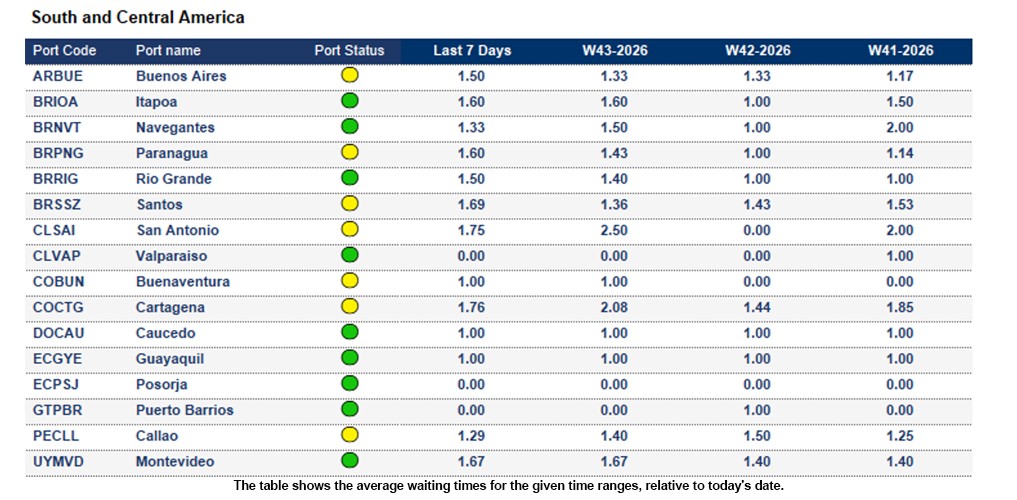Select port code ECPSJ
Screen dimensions: 1017x500
[x=56, y=385]
